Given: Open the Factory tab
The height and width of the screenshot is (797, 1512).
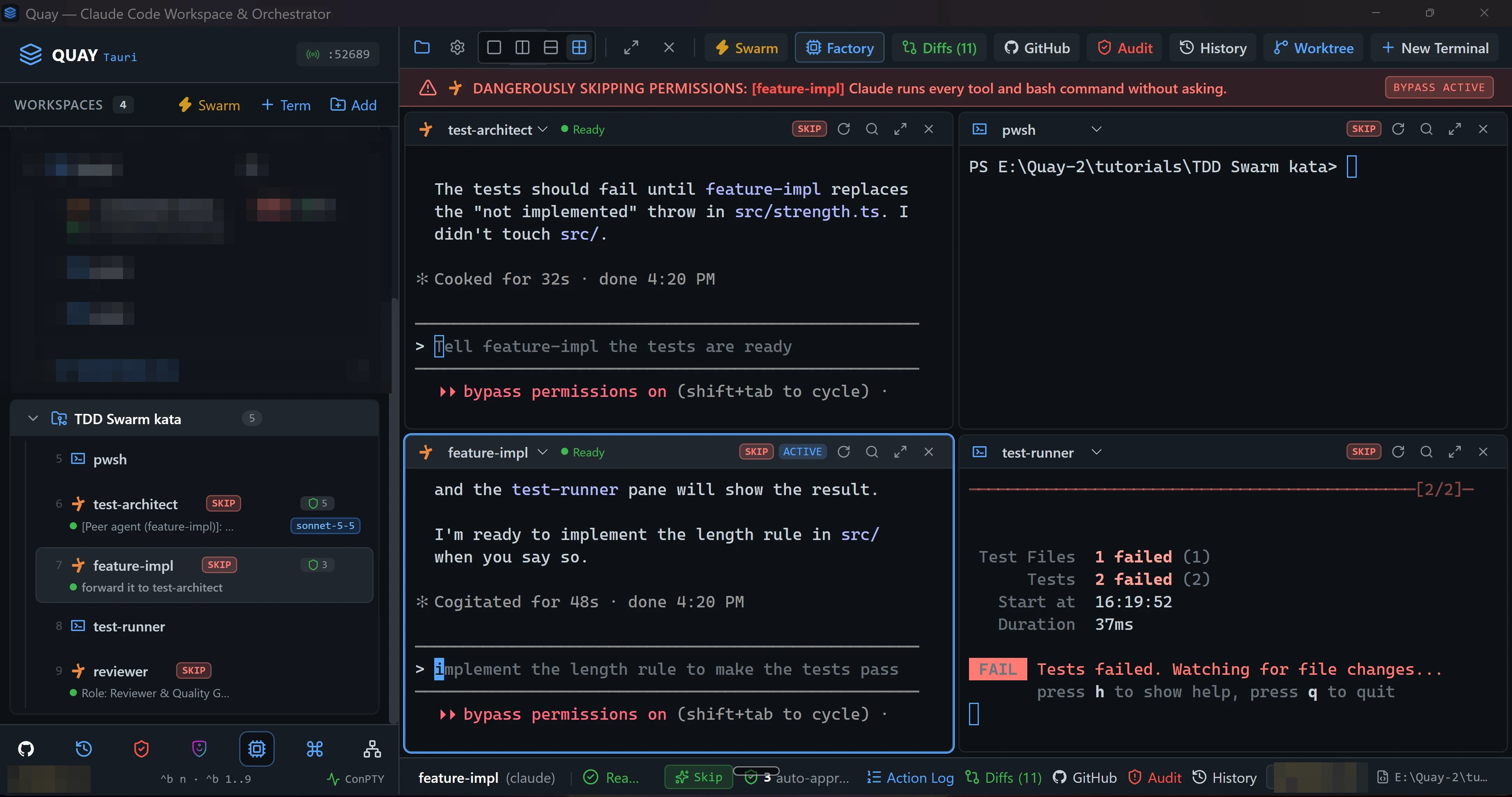Looking at the screenshot, I should pos(839,48).
